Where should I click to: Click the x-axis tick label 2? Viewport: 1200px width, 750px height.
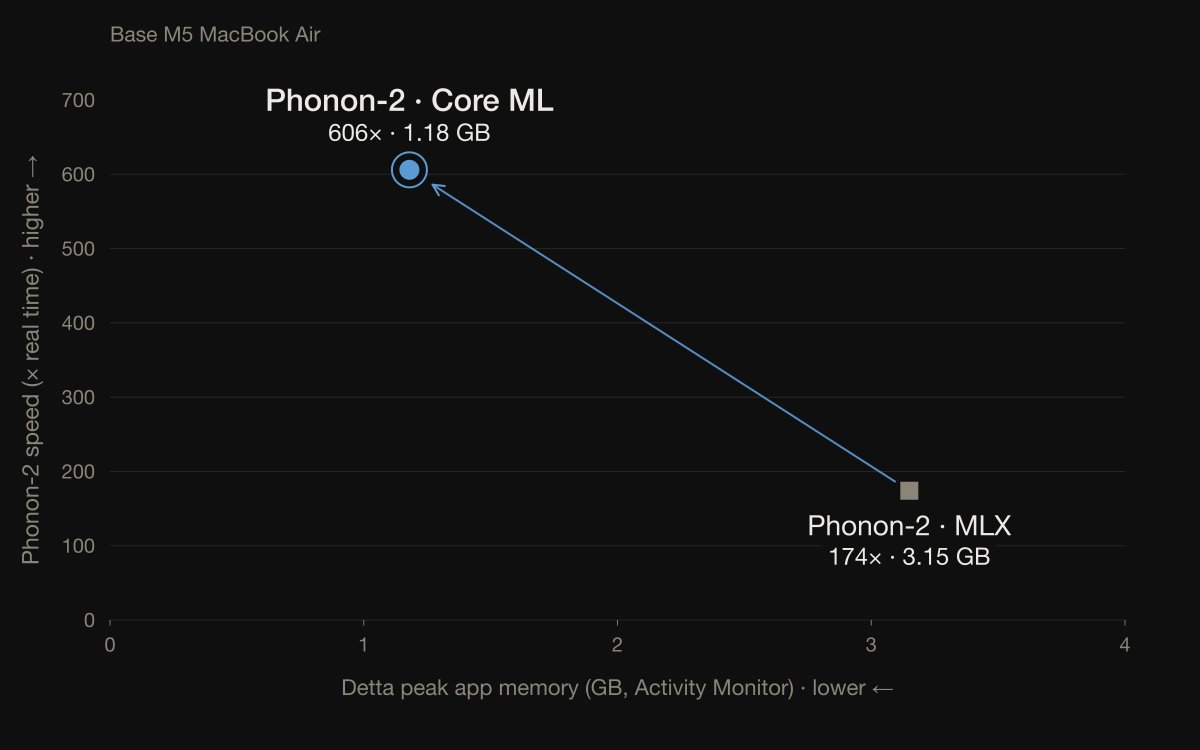click(x=618, y=645)
